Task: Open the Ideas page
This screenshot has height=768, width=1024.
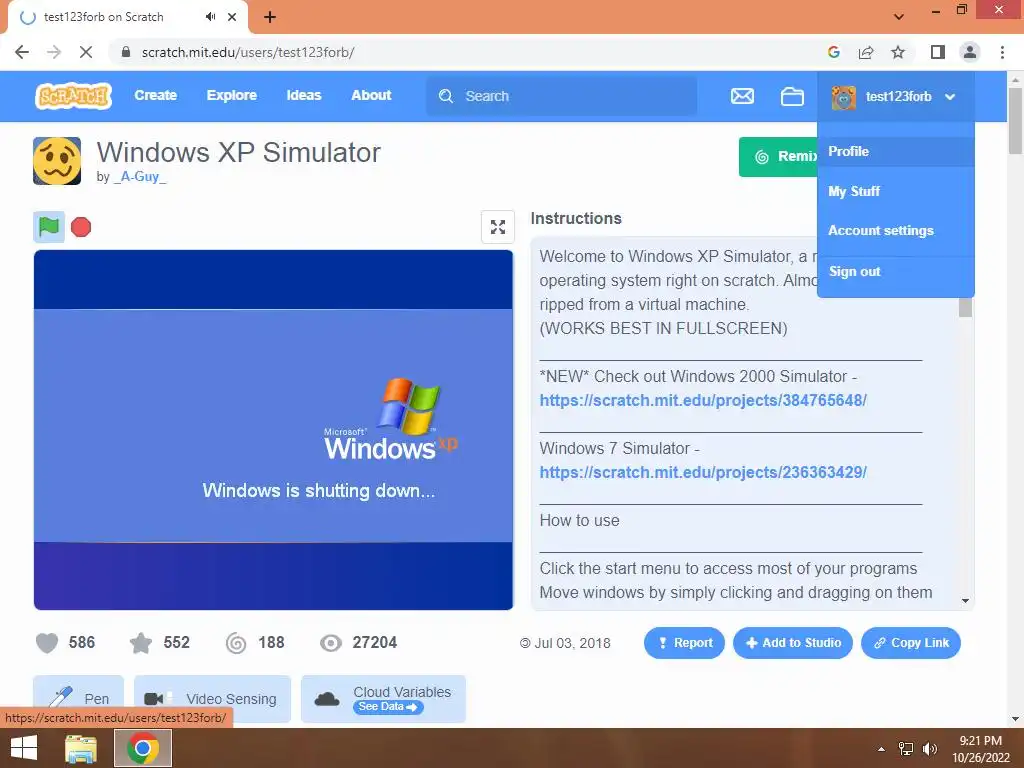Action: 304,95
